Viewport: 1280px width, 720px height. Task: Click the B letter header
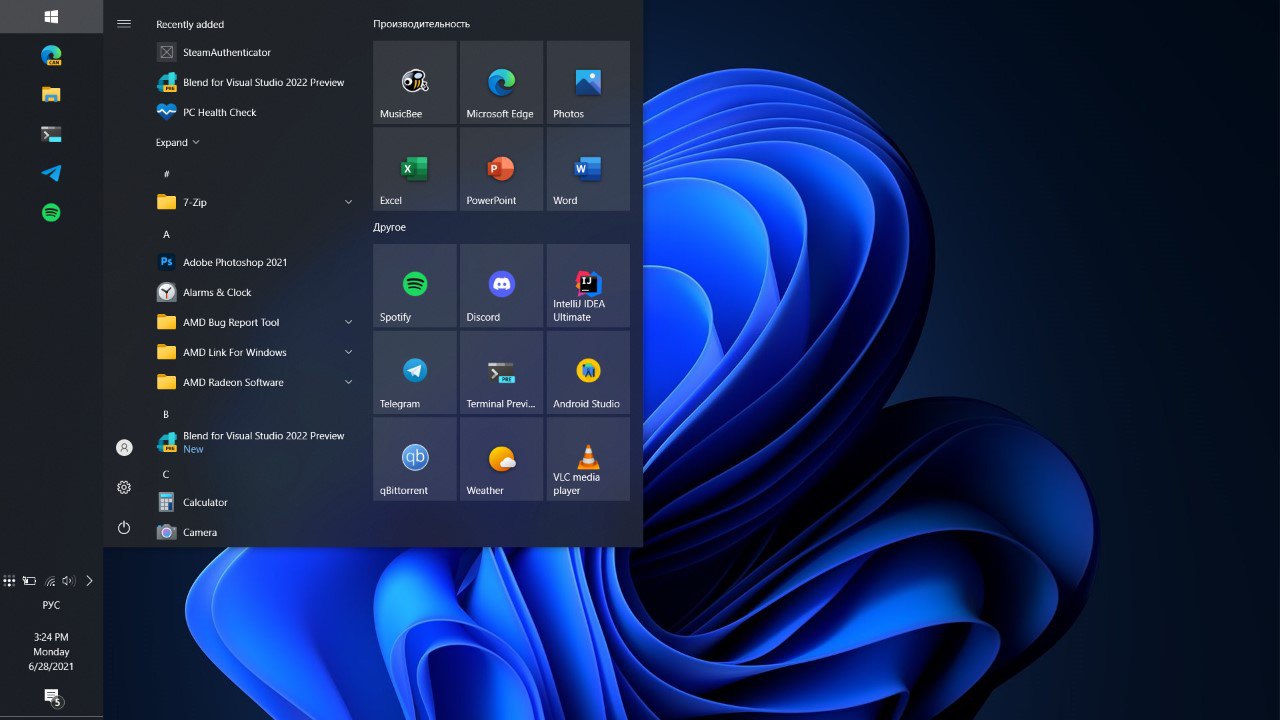coord(166,414)
